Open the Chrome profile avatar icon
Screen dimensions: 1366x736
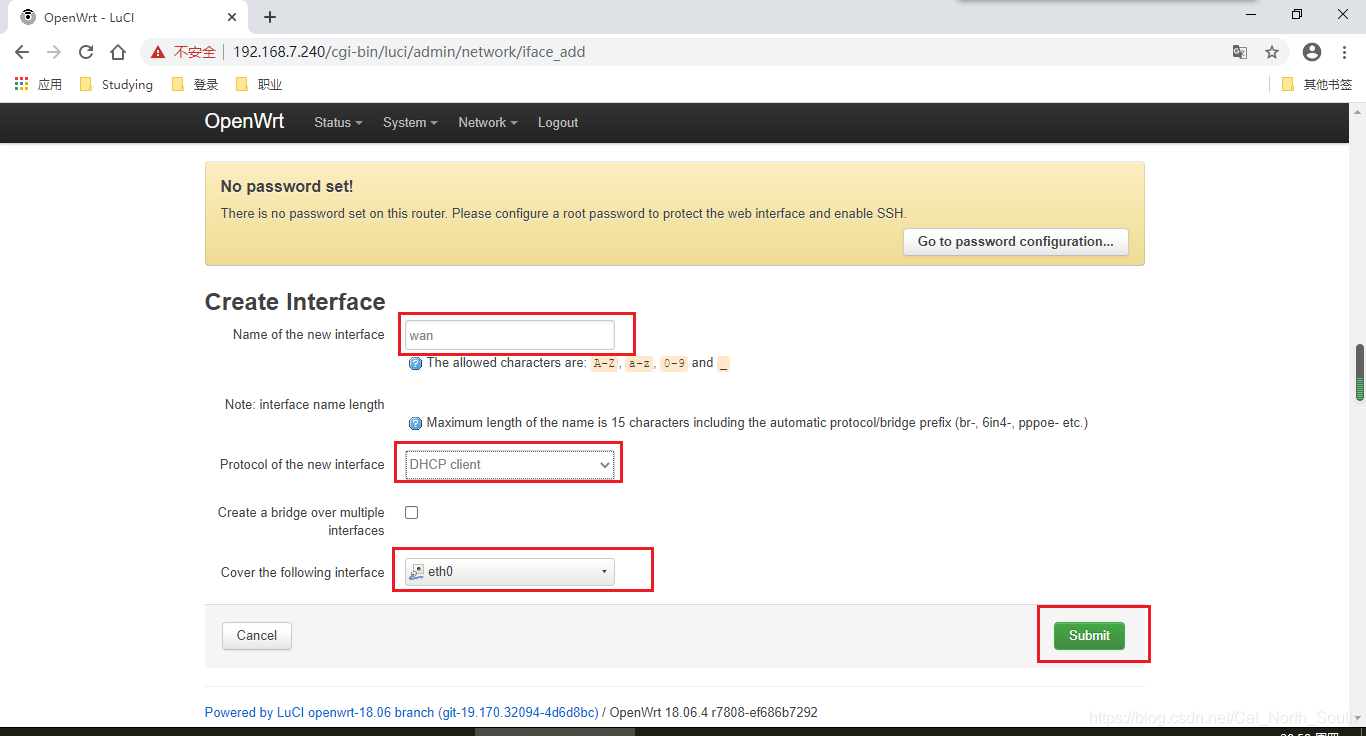pyautogui.click(x=1312, y=52)
